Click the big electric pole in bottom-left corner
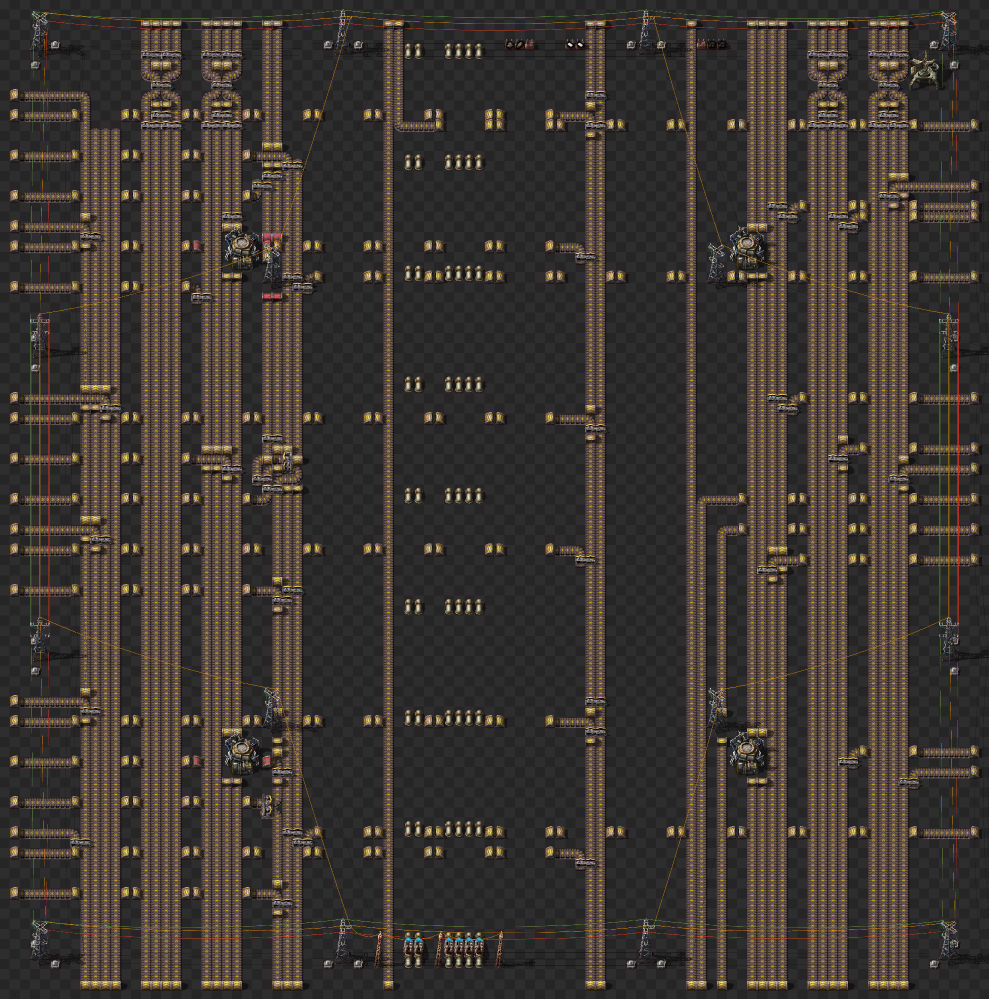Screen dimensions: 989x999 coord(40,940)
